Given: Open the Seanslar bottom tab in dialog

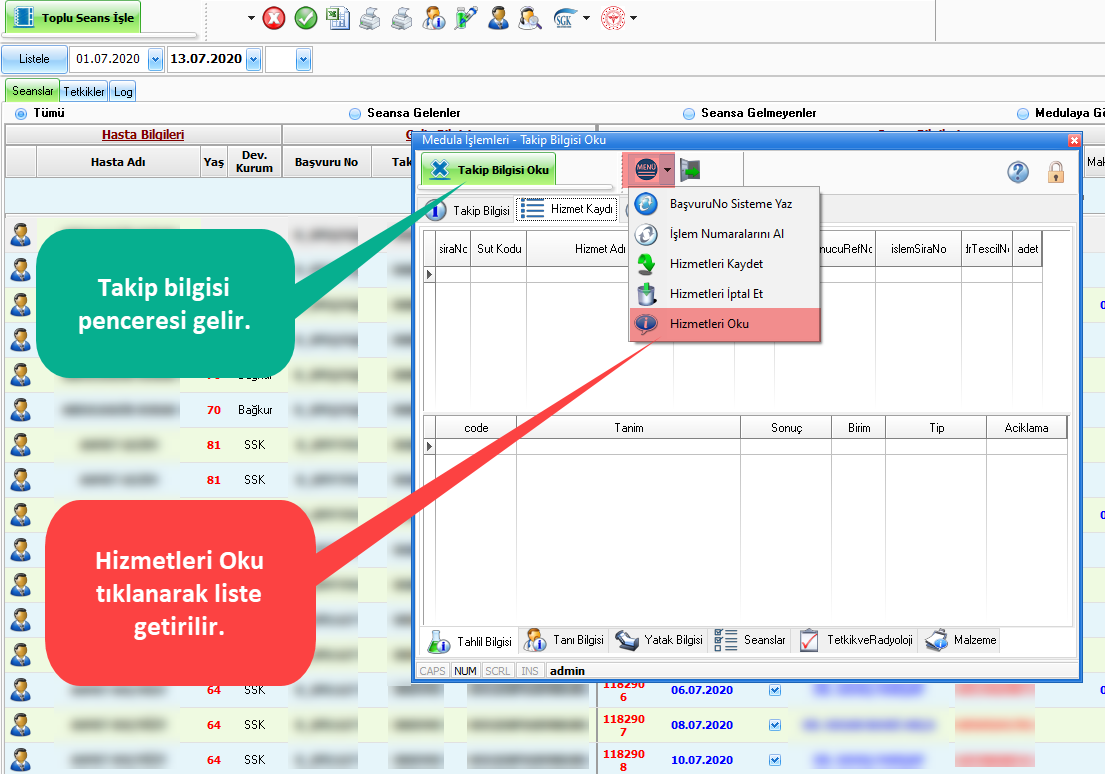Looking at the screenshot, I should point(750,640).
